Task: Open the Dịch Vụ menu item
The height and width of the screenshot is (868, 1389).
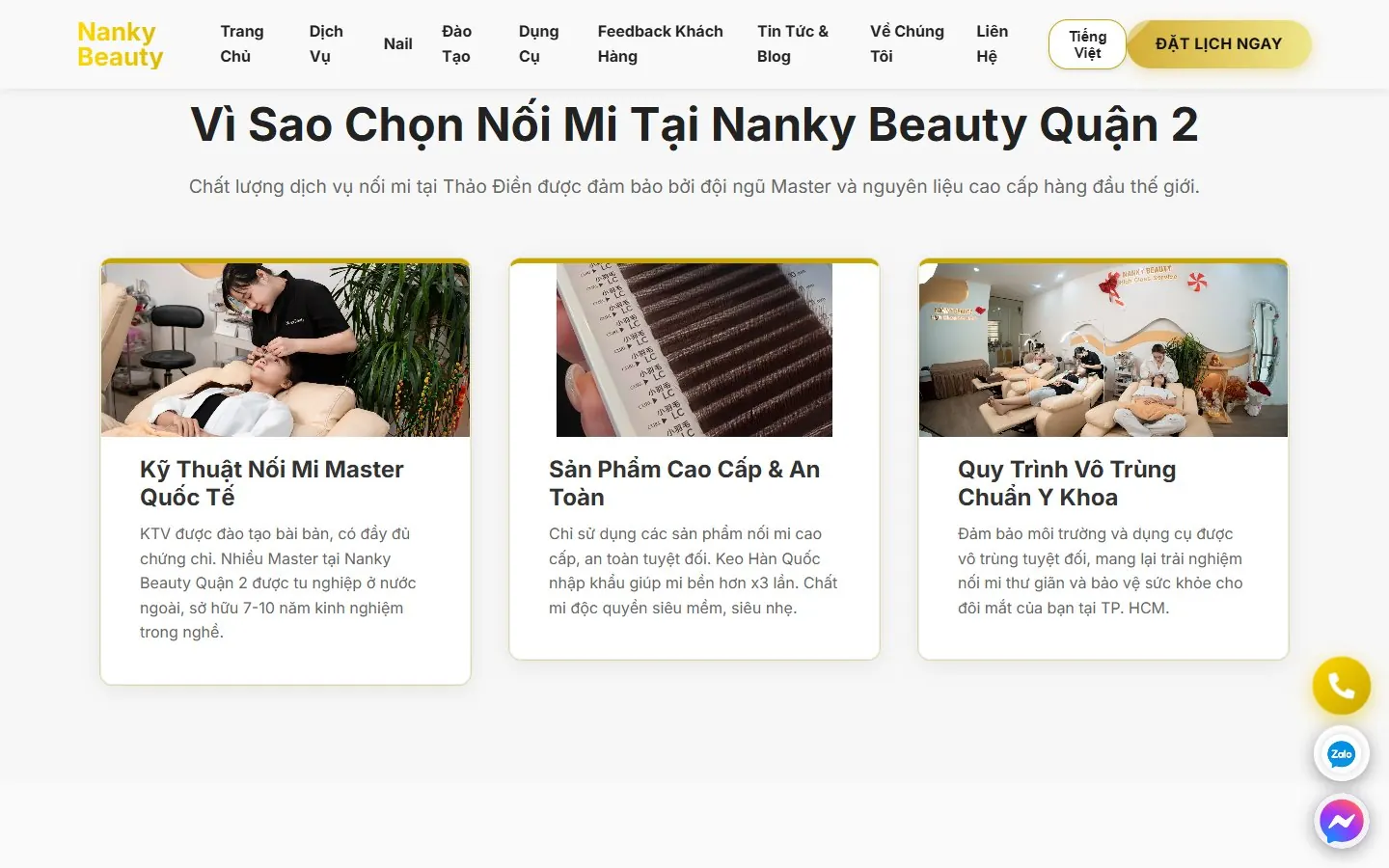Action: [326, 44]
